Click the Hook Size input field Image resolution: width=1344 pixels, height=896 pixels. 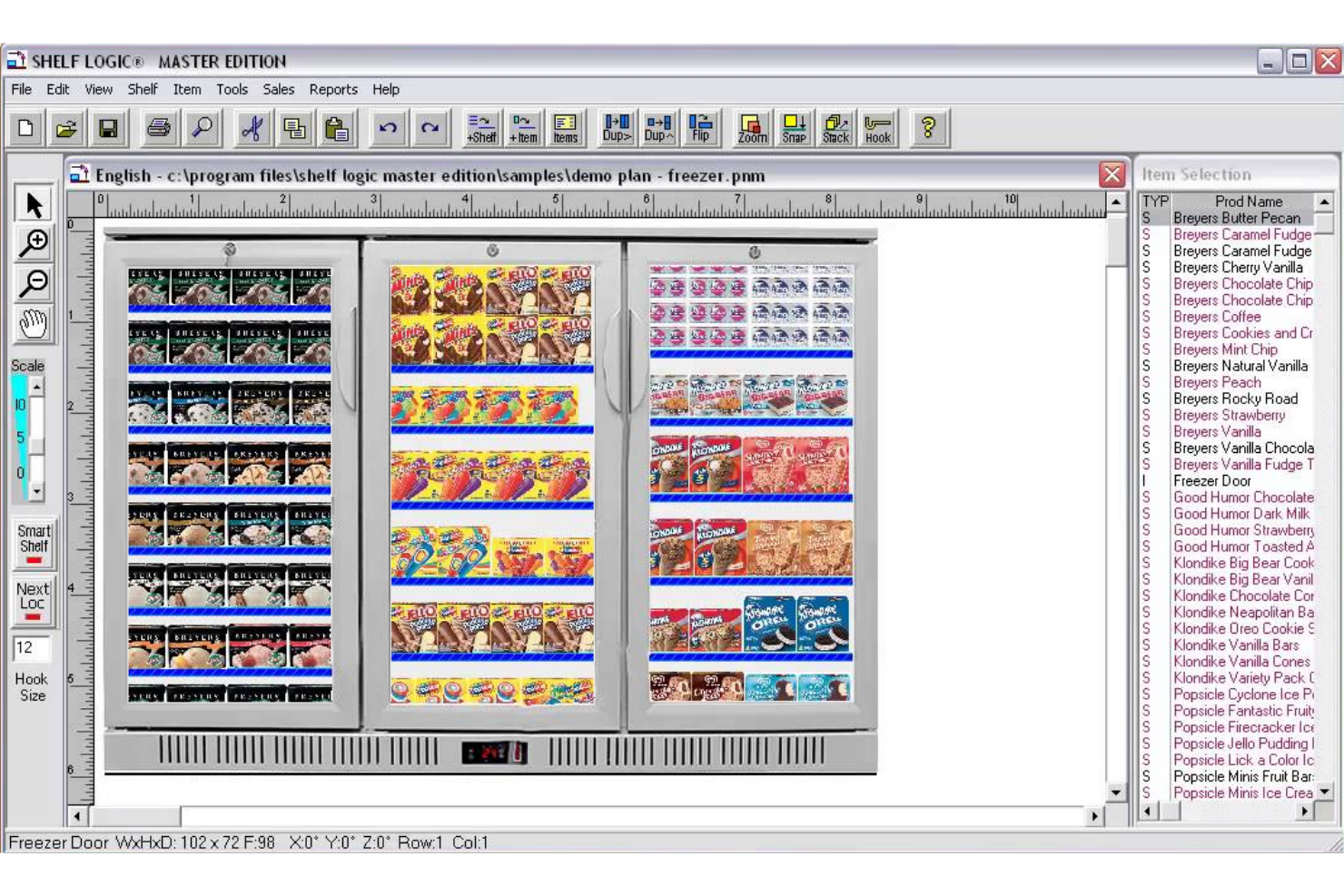click(31, 648)
